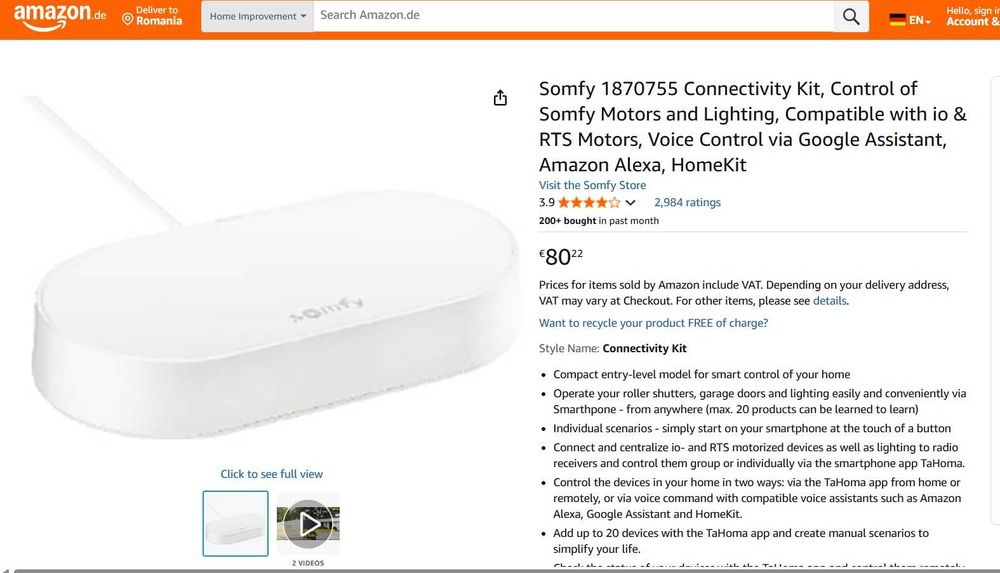The width and height of the screenshot is (1000, 573).
Task: Click inside the Search Amazon.de field
Action: (x=573, y=16)
